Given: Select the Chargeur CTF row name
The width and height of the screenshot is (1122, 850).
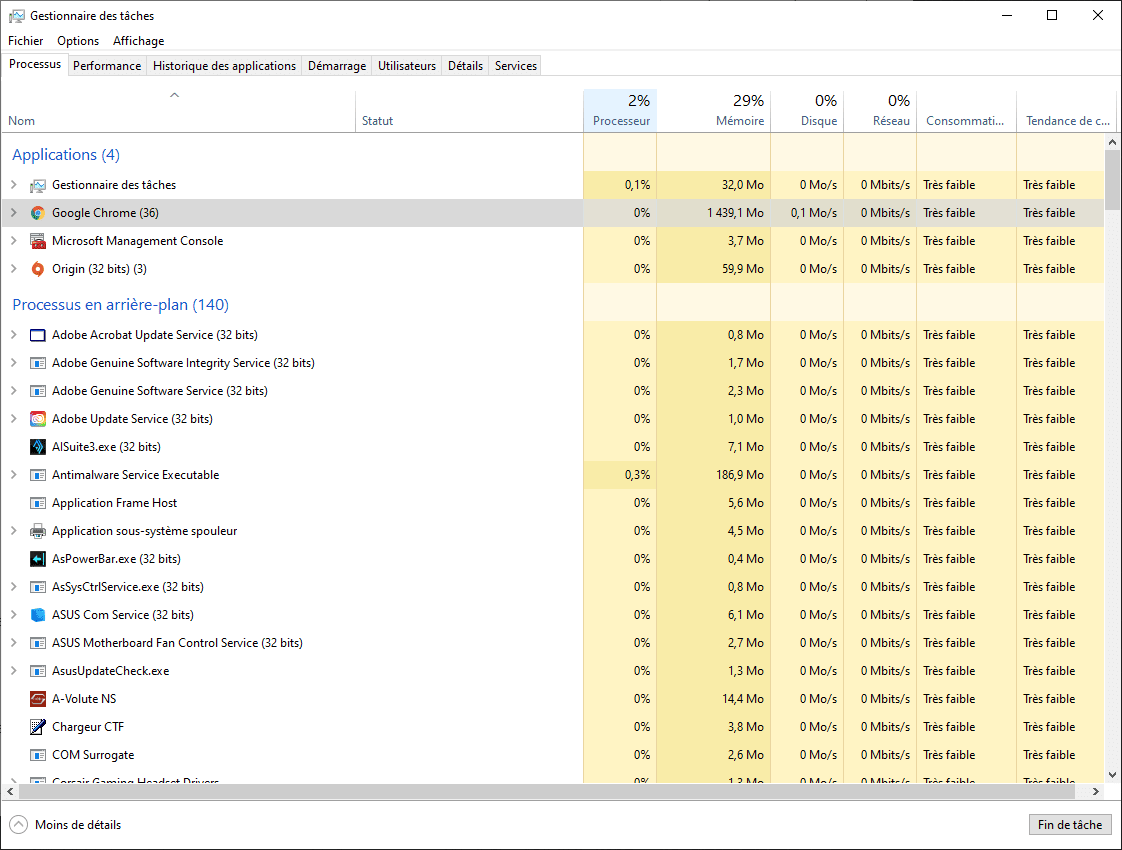Looking at the screenshot, I should click(88, 727).
